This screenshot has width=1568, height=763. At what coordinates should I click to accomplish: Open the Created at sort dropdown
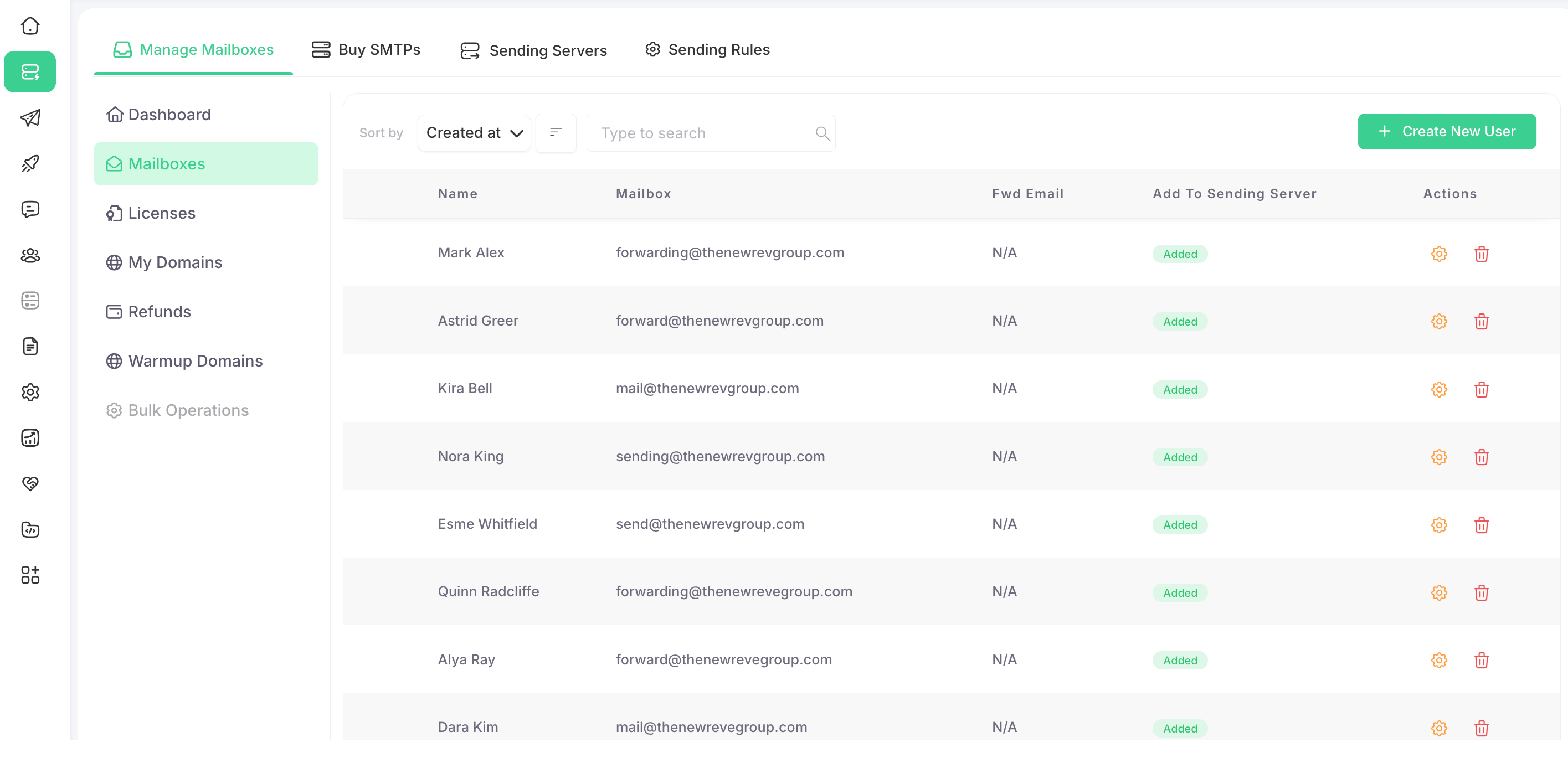point(474,133)
